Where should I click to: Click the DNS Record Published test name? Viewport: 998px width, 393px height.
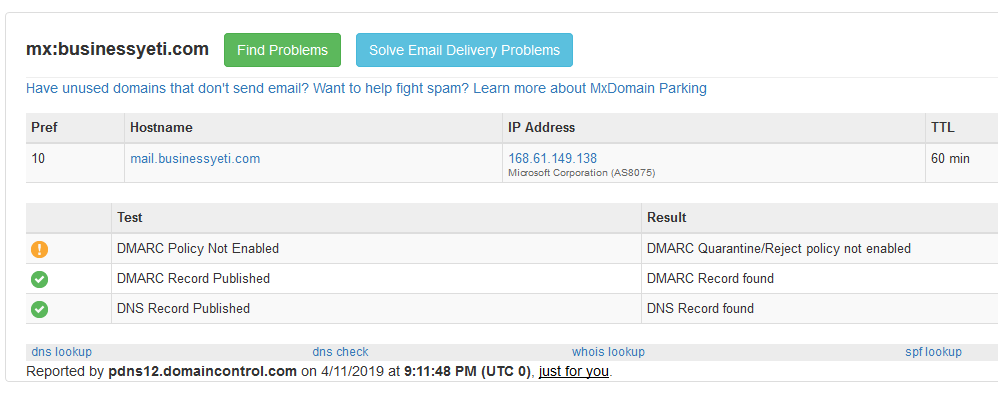point(183,308)
